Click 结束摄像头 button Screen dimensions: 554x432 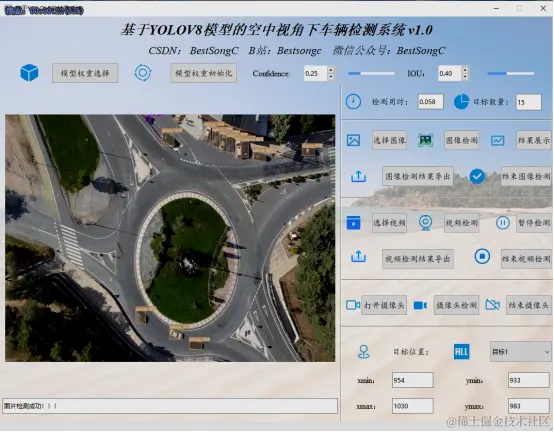click(529, 305)
